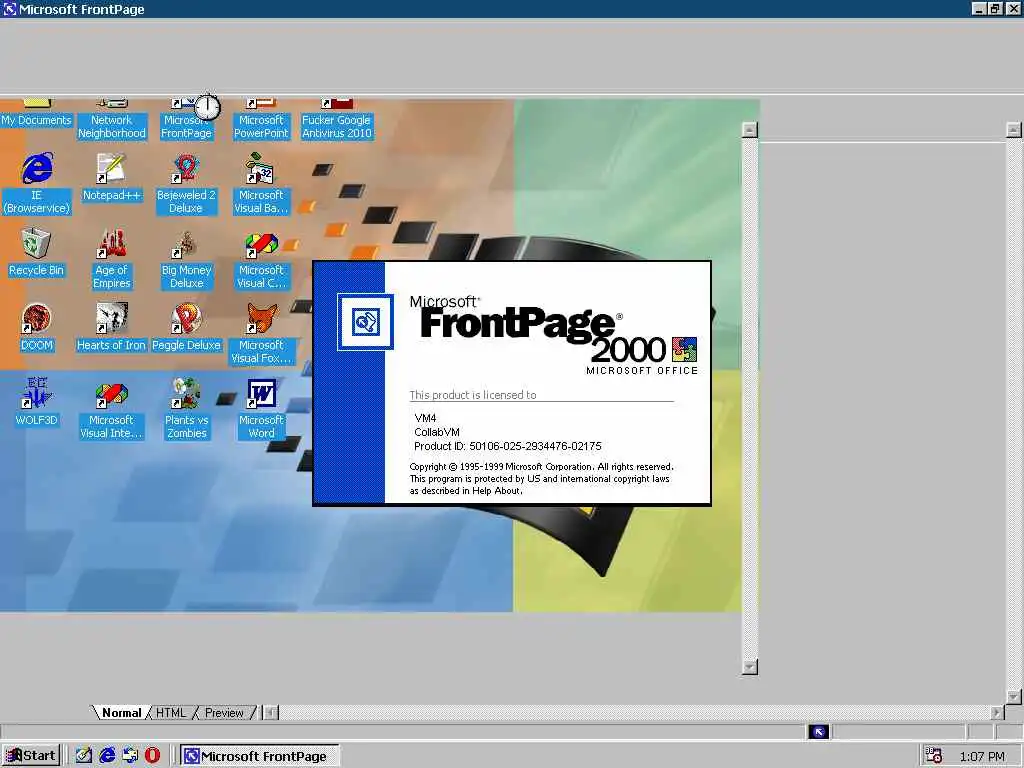
Task: Select the Microsoft PowerPoint shortcut
Action: (x=261, y=120)
